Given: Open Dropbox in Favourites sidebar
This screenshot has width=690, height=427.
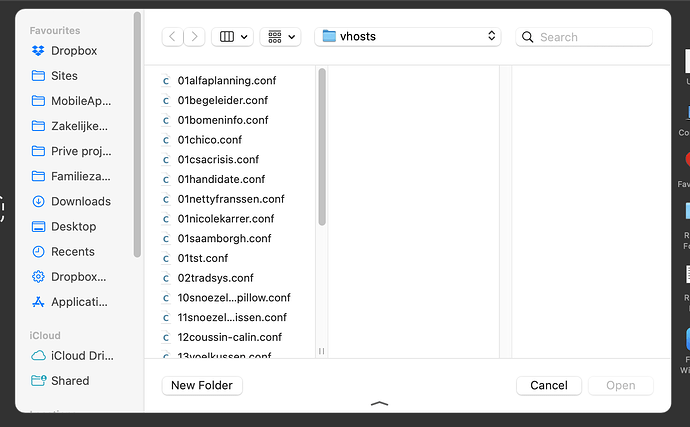Looking at the screenshot, I should pos(64,51).
